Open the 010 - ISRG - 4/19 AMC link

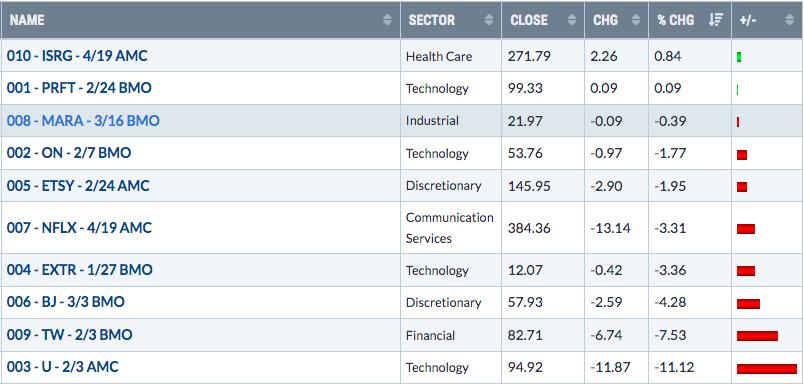coord(77,56)
